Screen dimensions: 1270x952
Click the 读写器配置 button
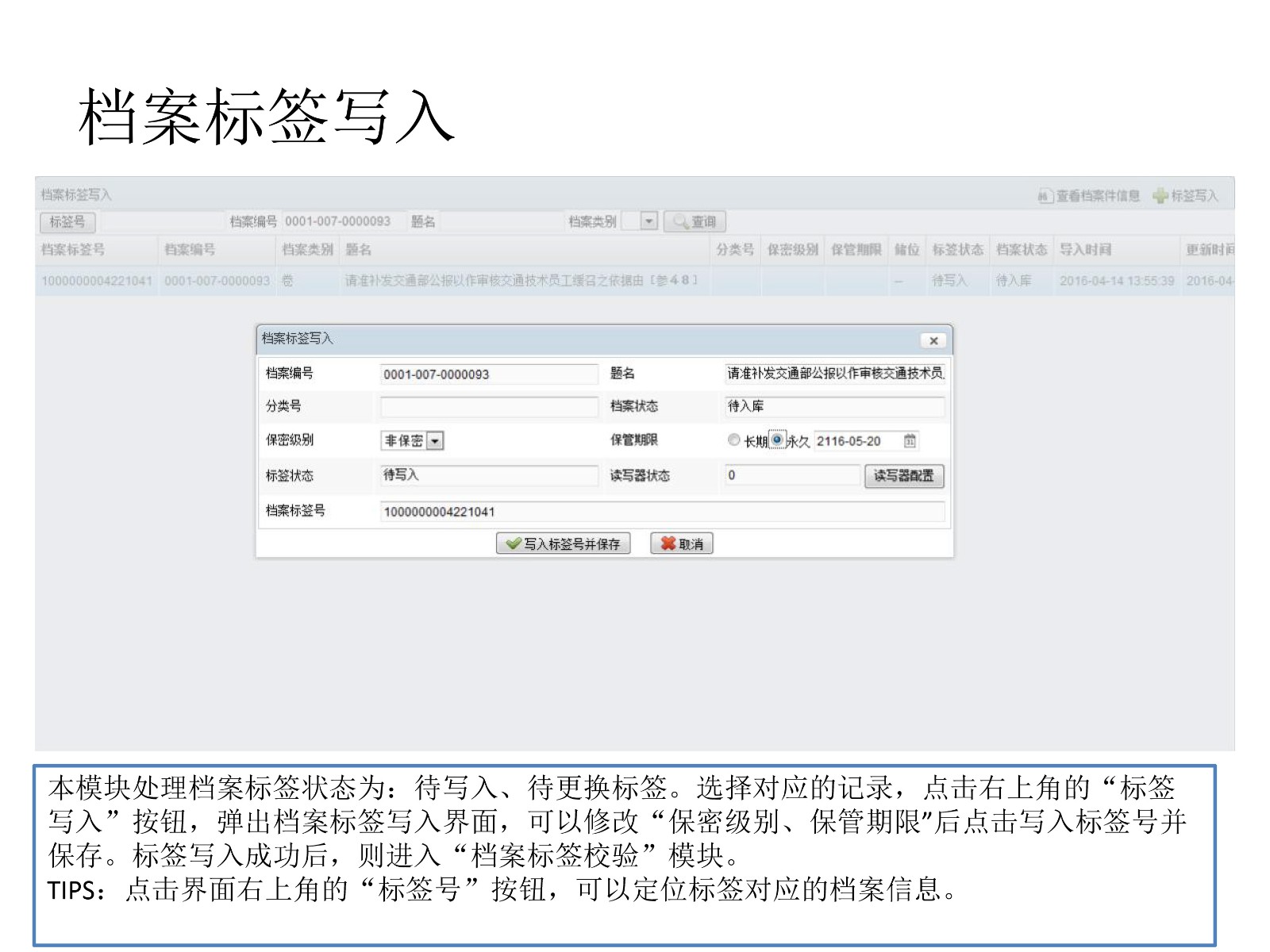click(x=903, y=476)
